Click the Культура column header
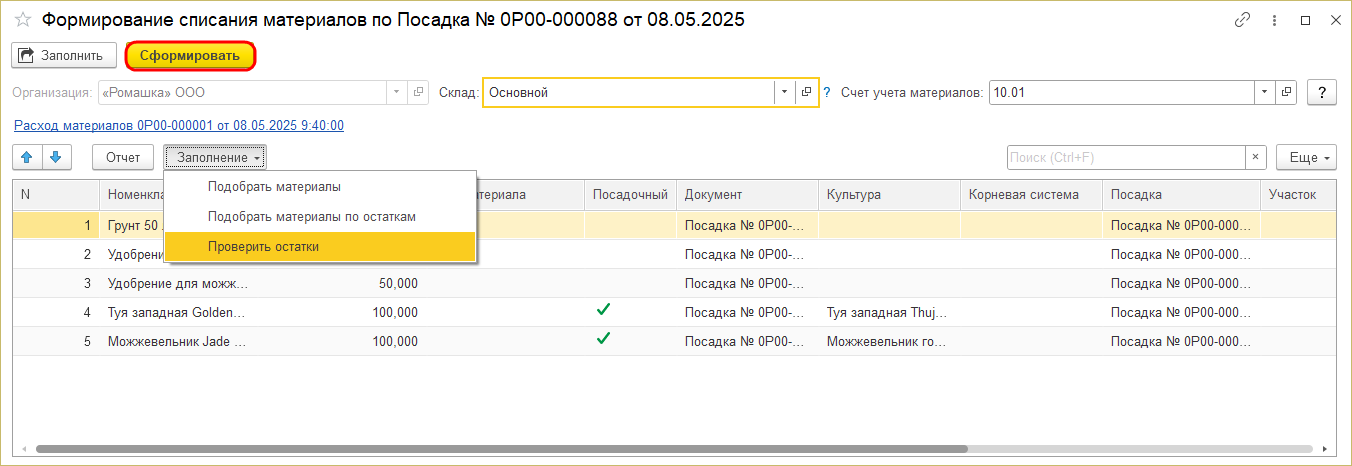The width and height of the screenshot is (1352, 466). pos(889,195)
